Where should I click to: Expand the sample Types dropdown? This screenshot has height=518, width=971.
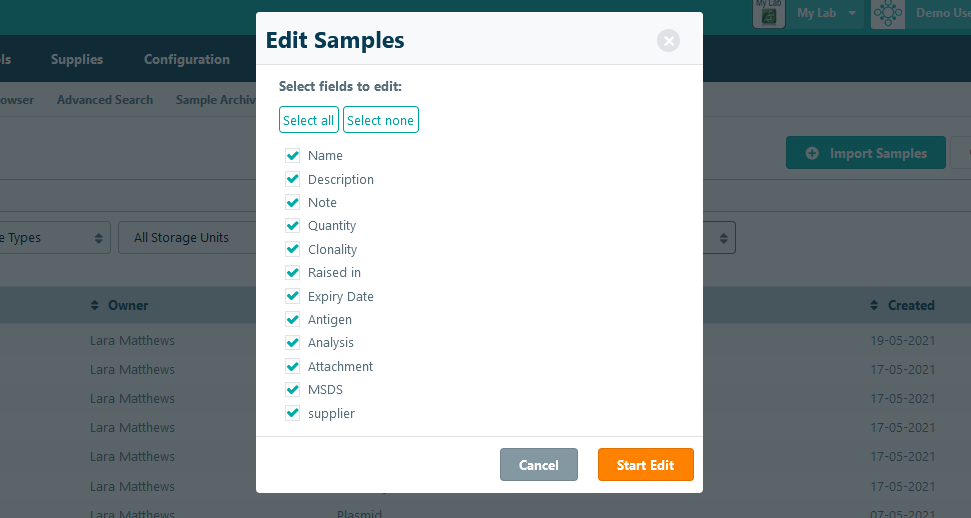(x=54, y=238)
